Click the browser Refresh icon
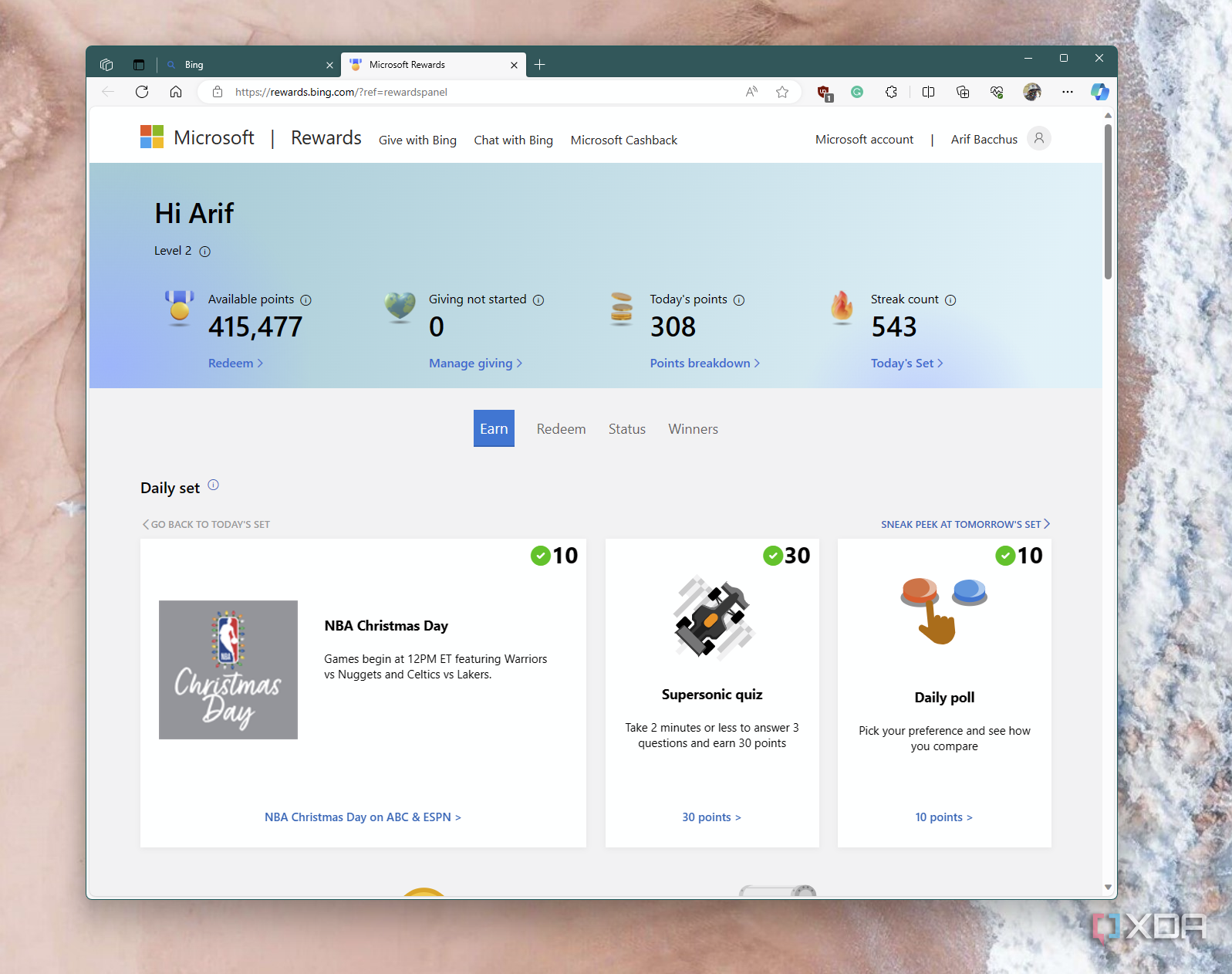The image size is (1232, 974). 142,92
